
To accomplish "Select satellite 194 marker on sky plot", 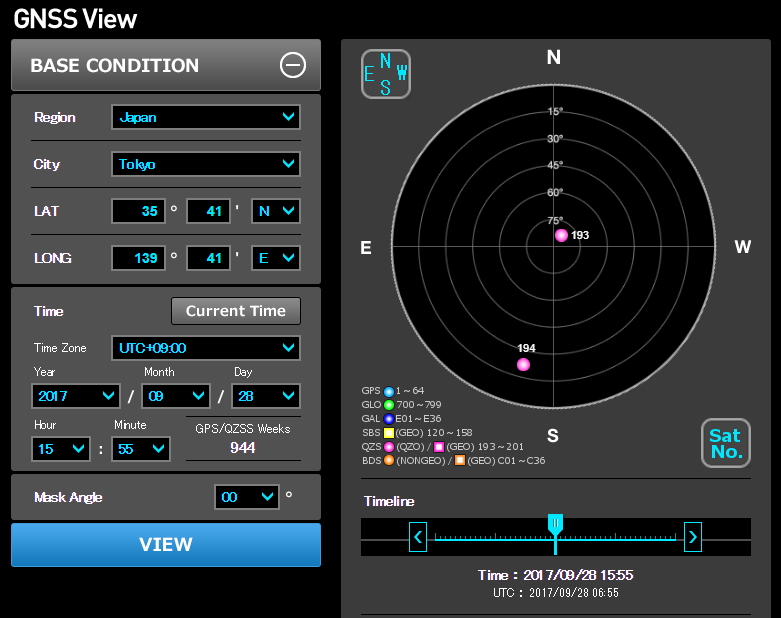I will pos(523,365).
